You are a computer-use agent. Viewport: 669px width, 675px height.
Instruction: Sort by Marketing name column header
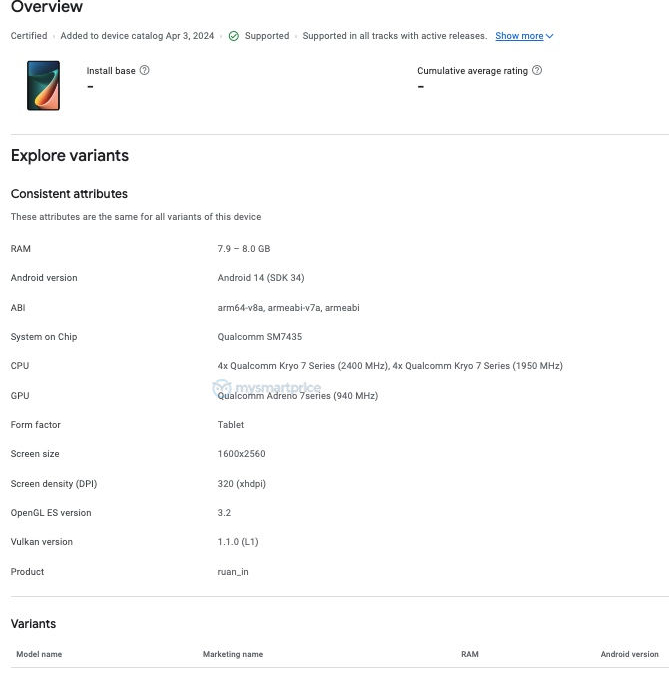[x=233, y=654]
